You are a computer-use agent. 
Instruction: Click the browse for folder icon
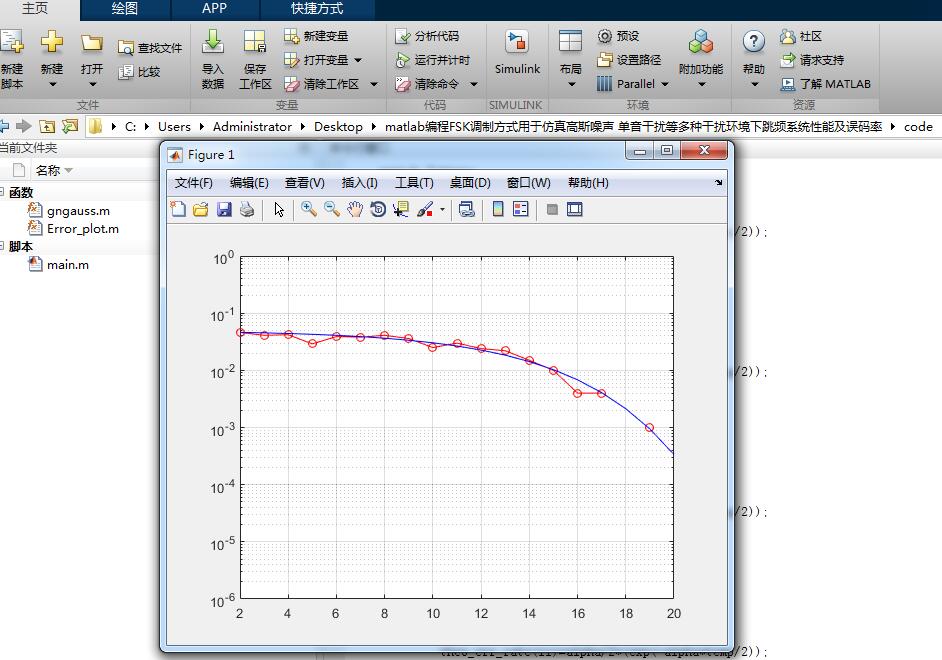70,126
